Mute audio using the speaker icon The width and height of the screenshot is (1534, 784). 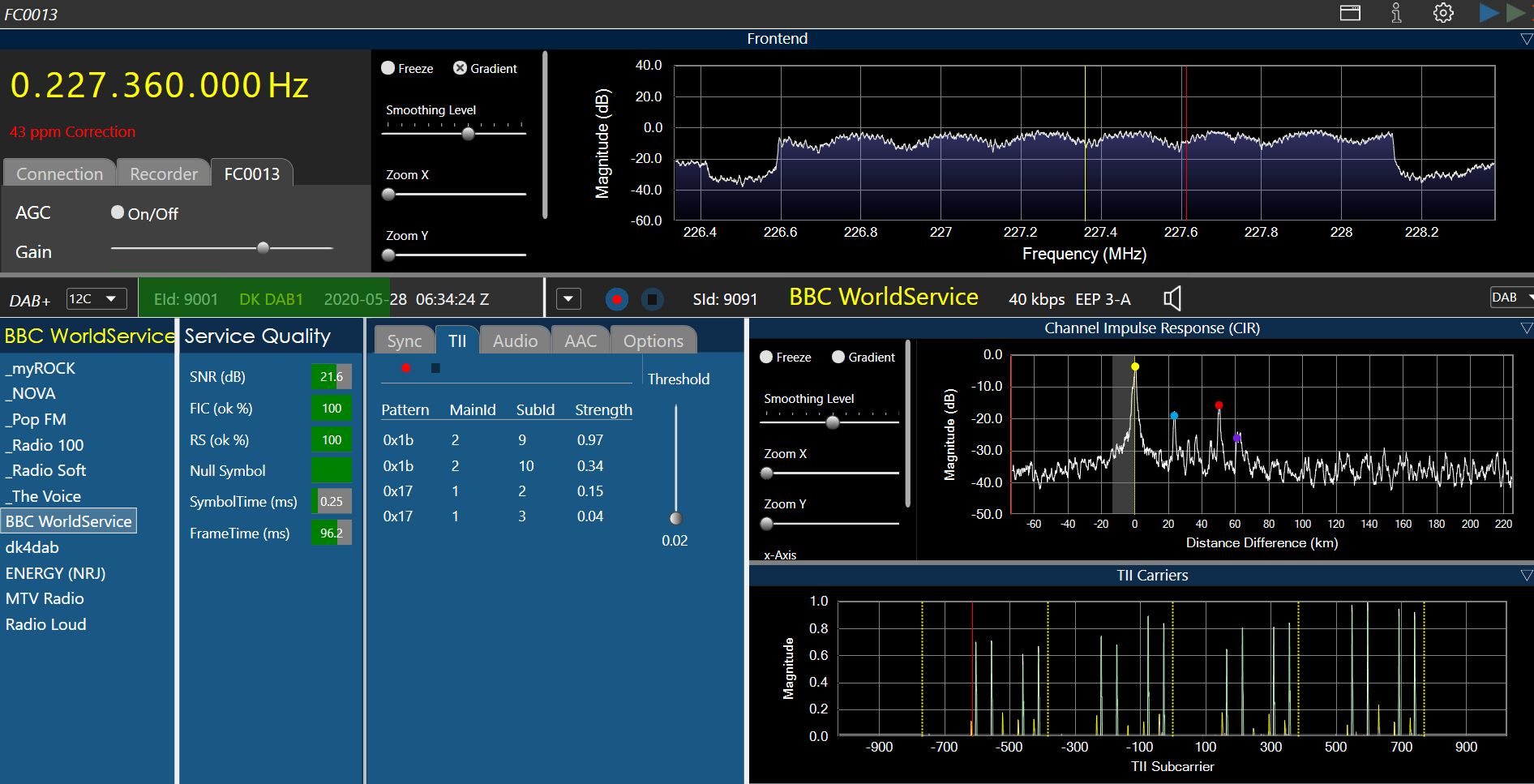click(1172, 299)
